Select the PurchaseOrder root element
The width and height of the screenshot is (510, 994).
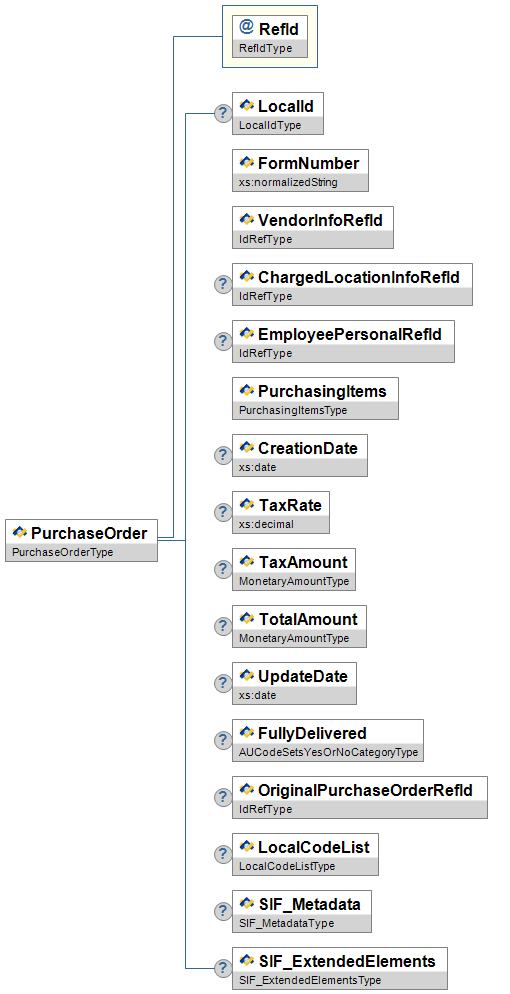tap(81, 540)
